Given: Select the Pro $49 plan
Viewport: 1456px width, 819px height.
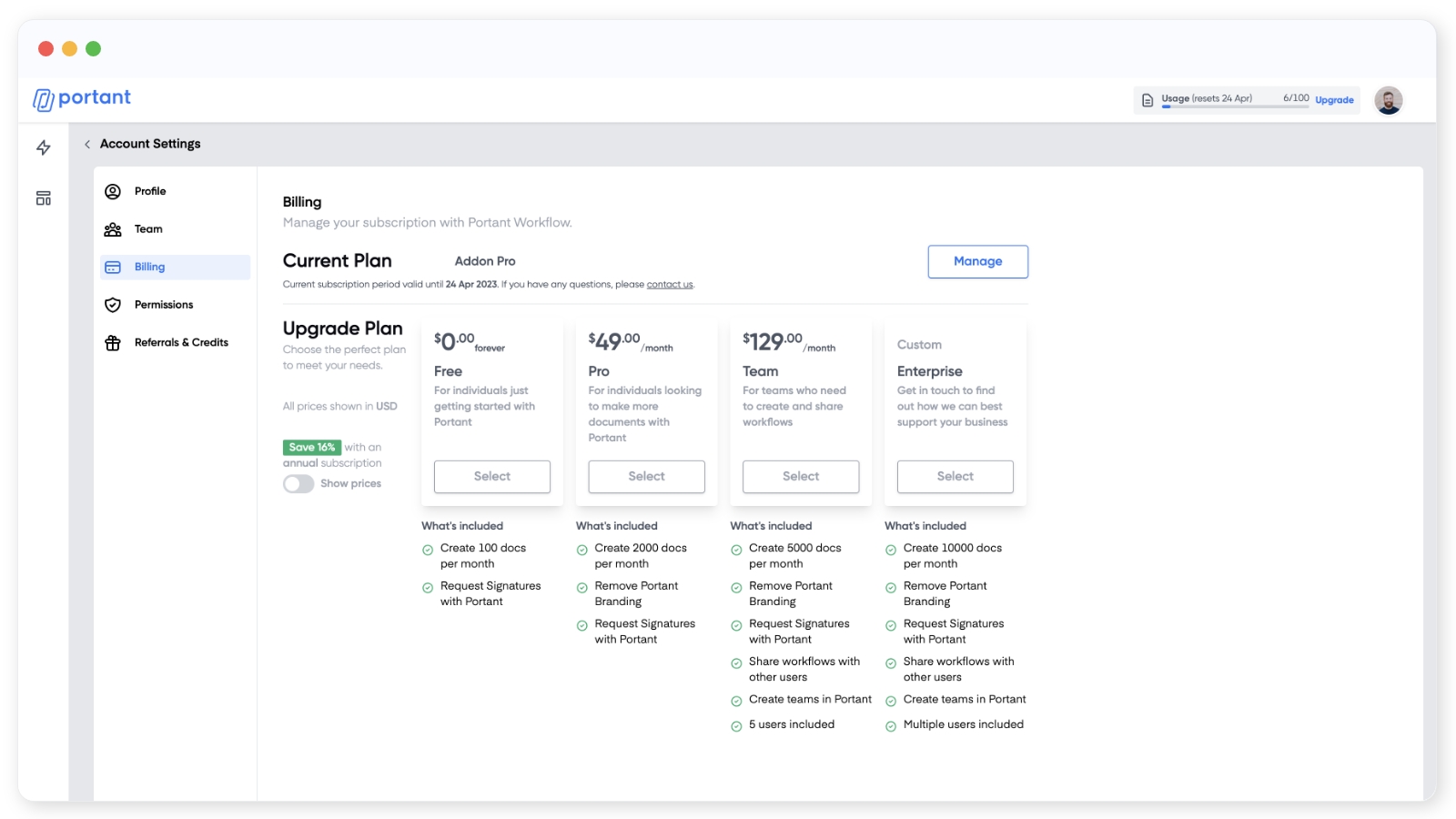Looking at the screenshot, I should click(x=646, y=477).
